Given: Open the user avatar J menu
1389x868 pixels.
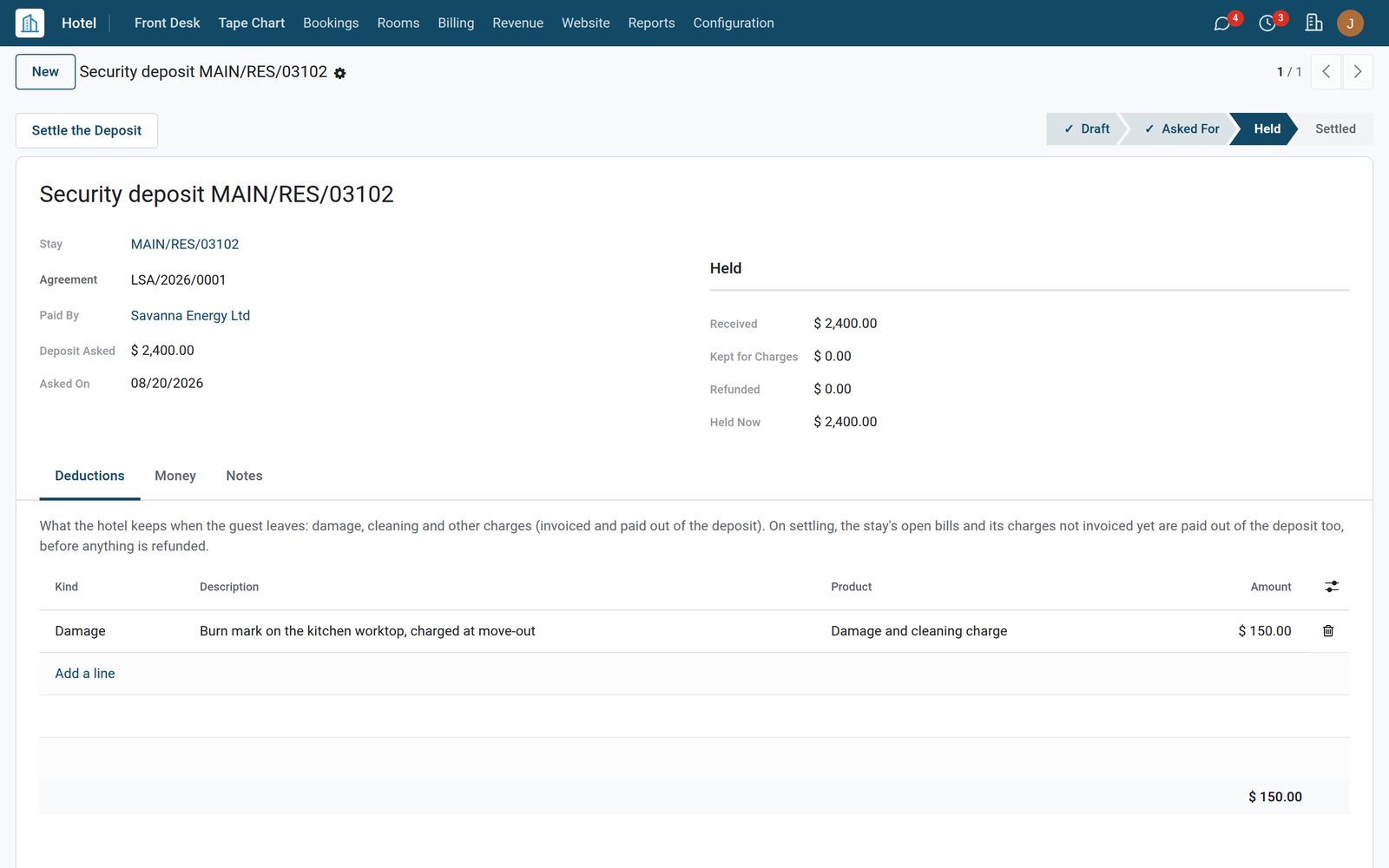Looking at the screenshot, I should 1350,23.
